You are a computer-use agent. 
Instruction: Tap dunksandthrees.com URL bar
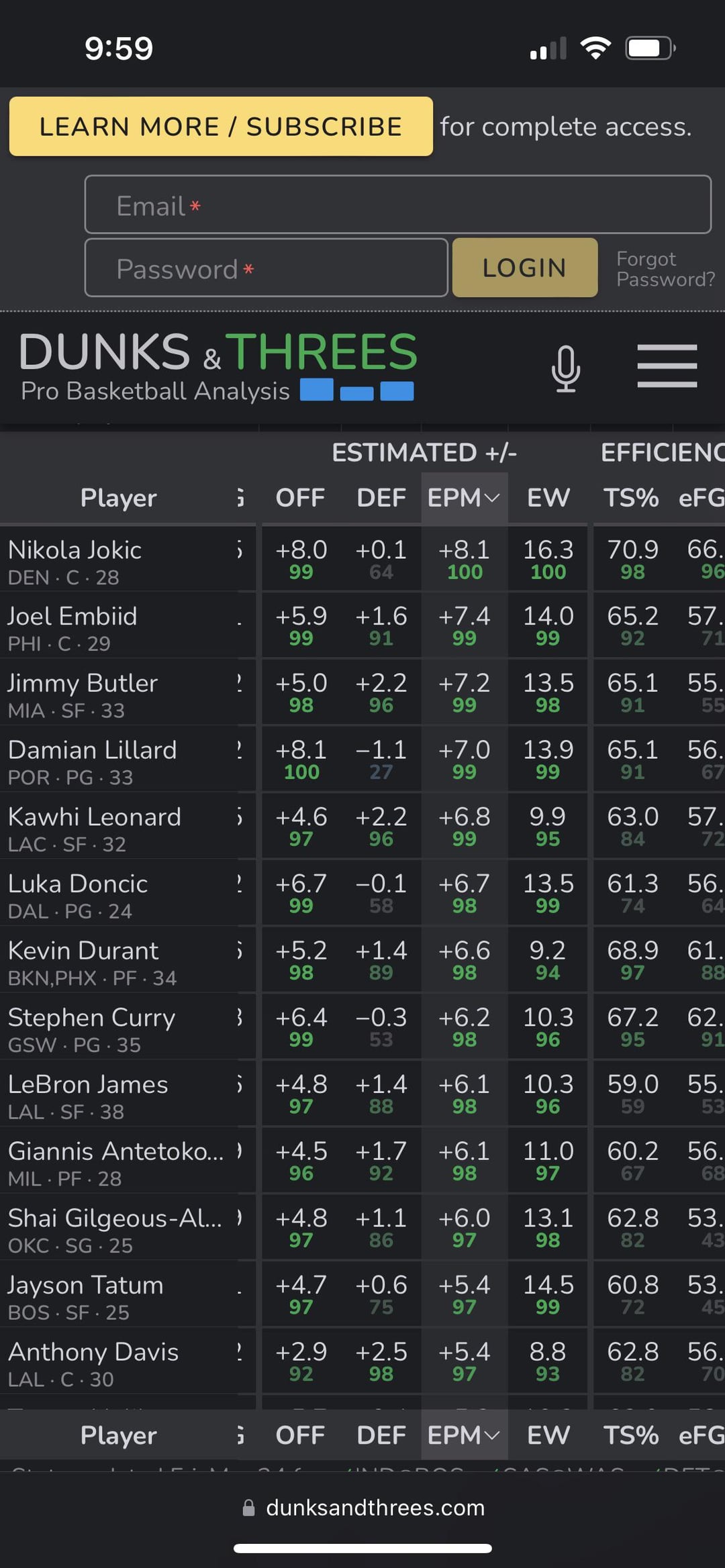375,1508
